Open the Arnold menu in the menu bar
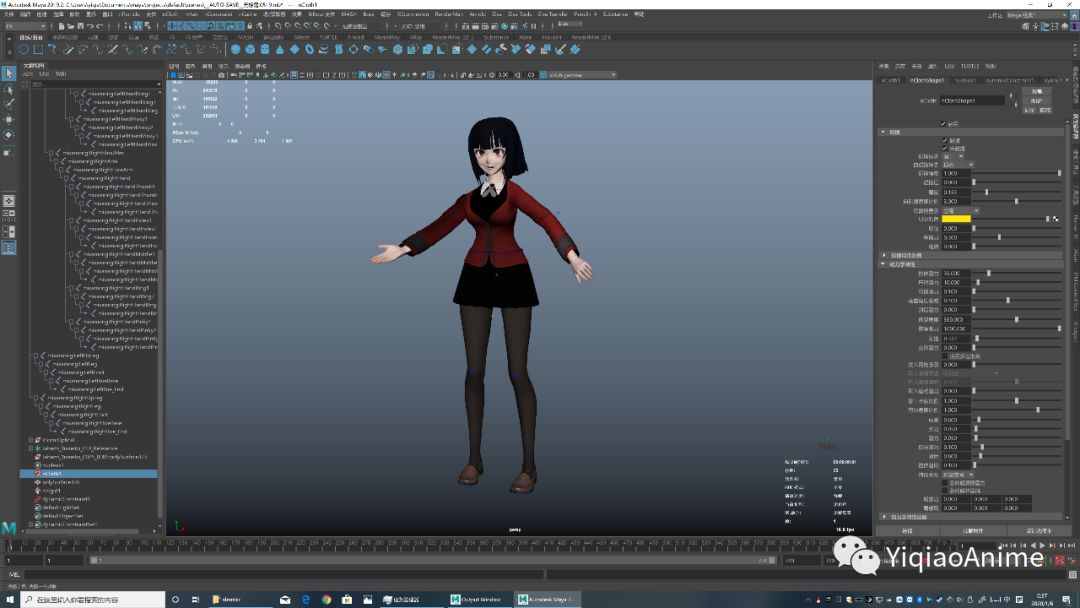 tap(477, 14)
